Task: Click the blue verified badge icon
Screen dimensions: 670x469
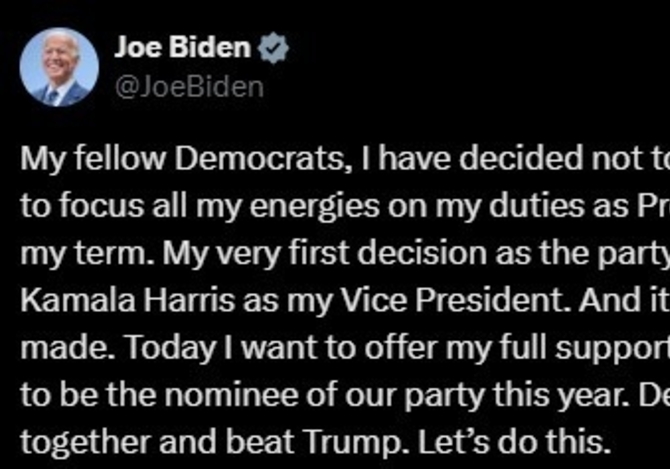Action: click(x=273, y=48)
